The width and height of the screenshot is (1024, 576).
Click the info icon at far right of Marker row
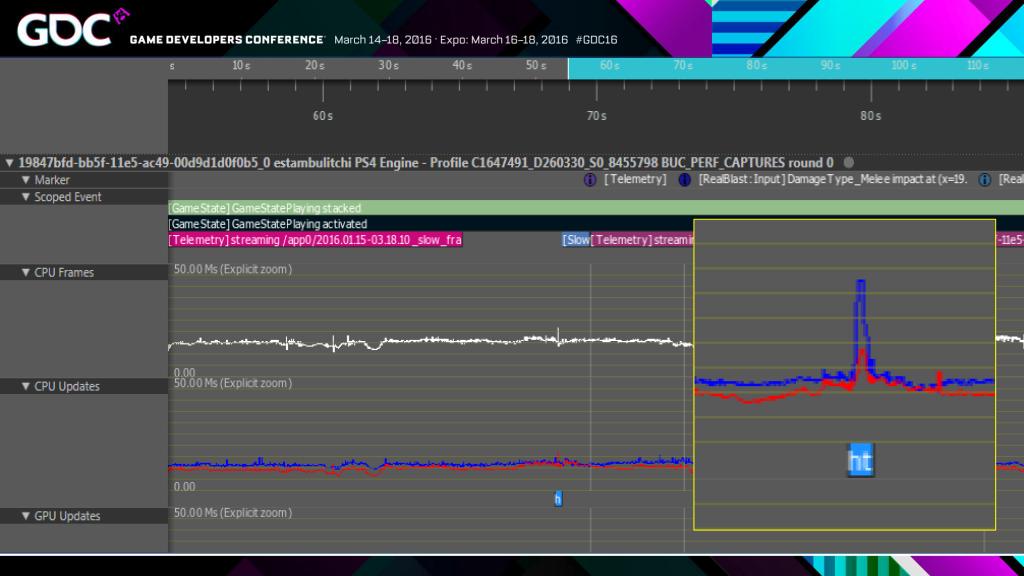pos(984,180)
